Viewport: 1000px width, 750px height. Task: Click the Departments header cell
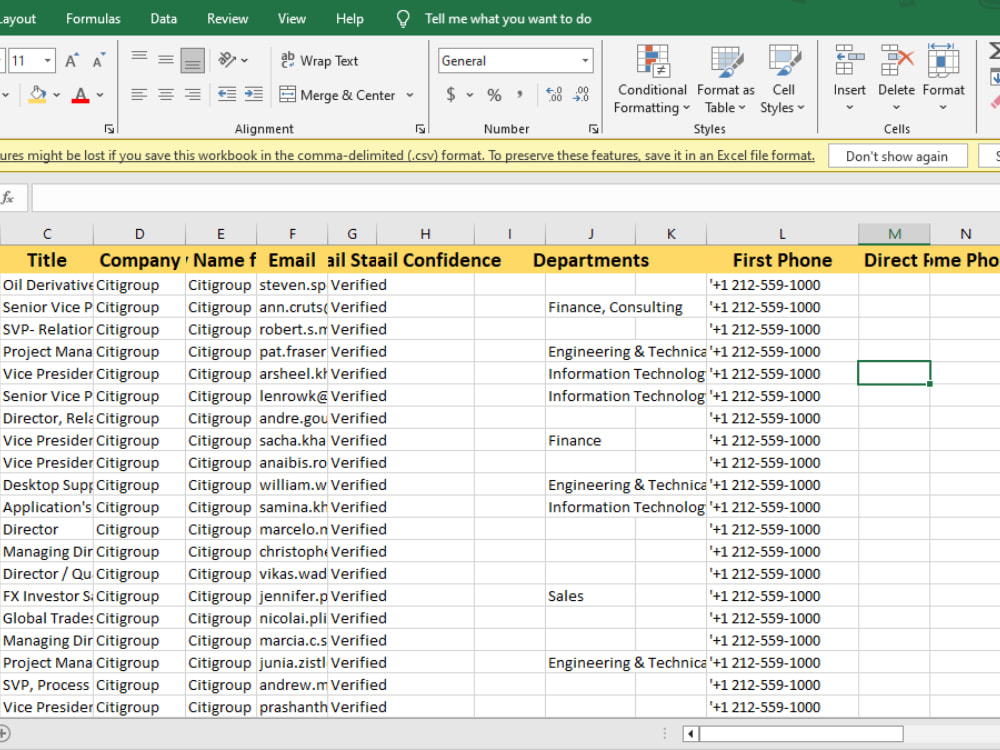591,260
